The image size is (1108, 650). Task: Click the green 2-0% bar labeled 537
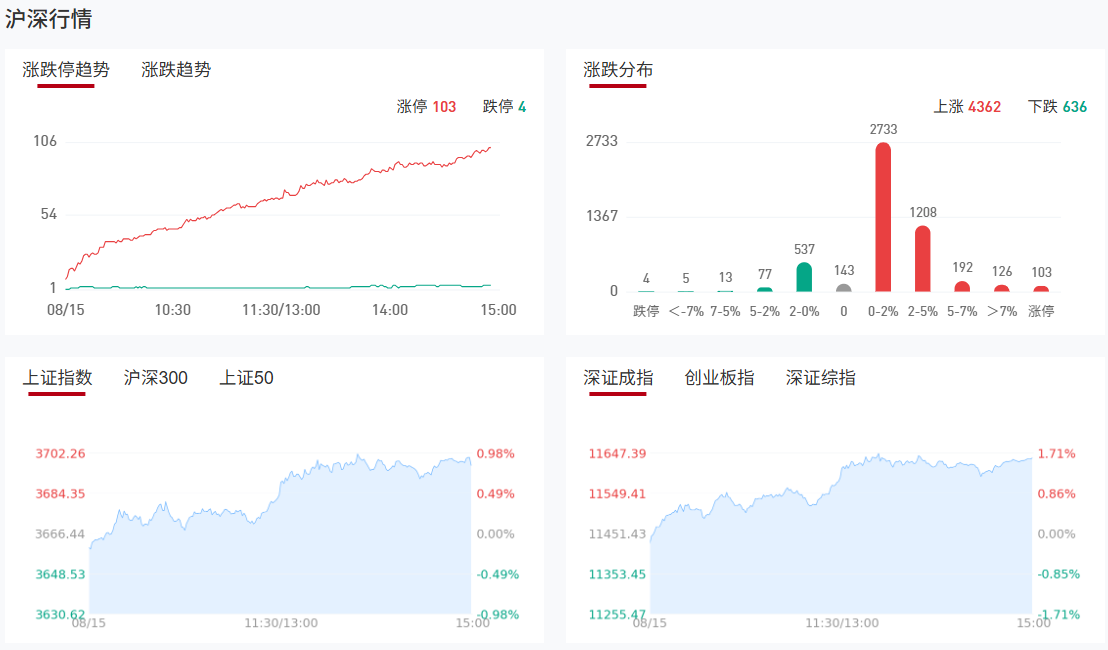[804, 277]
